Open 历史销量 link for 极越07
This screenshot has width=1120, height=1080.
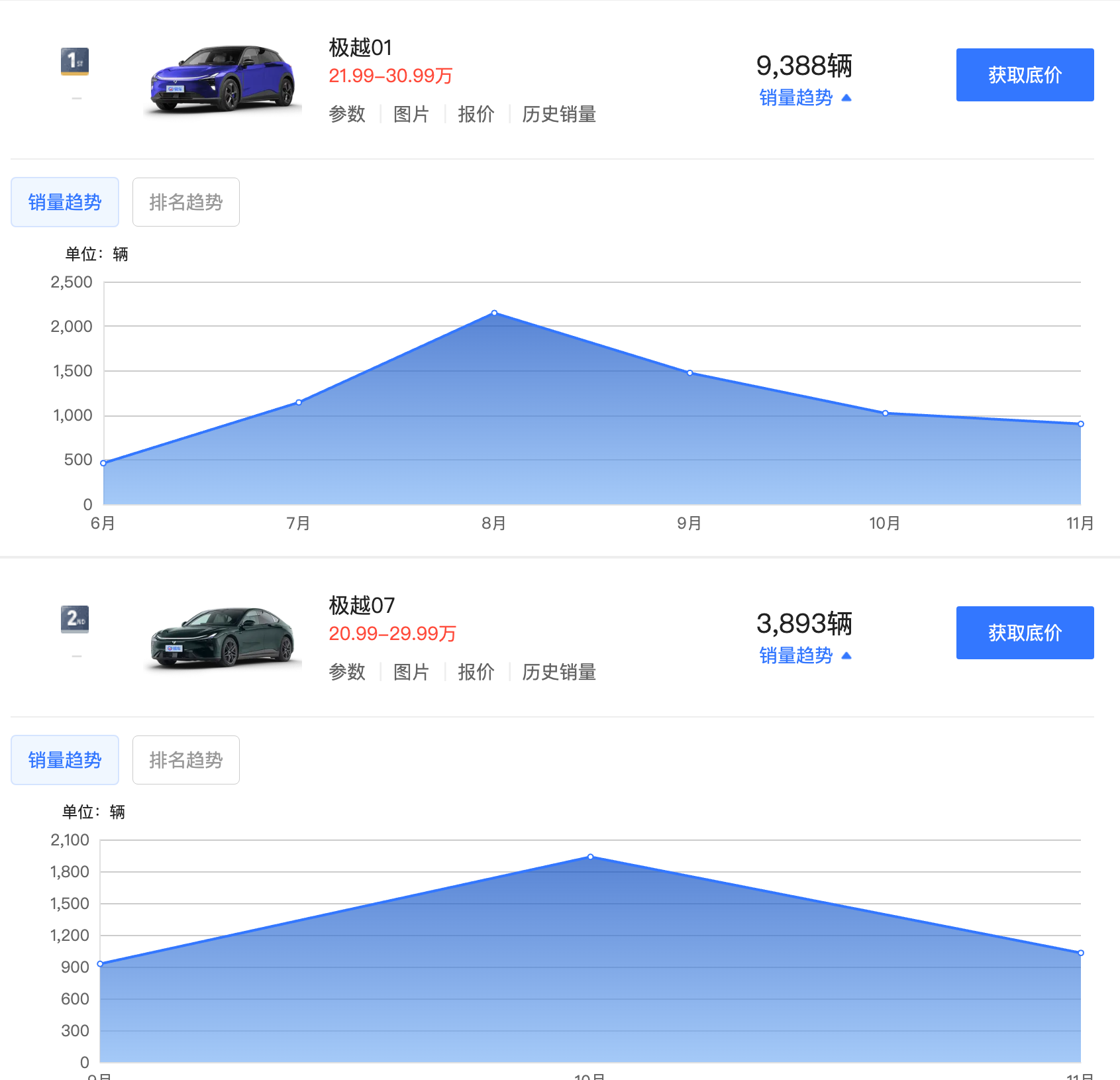[559, 672]
